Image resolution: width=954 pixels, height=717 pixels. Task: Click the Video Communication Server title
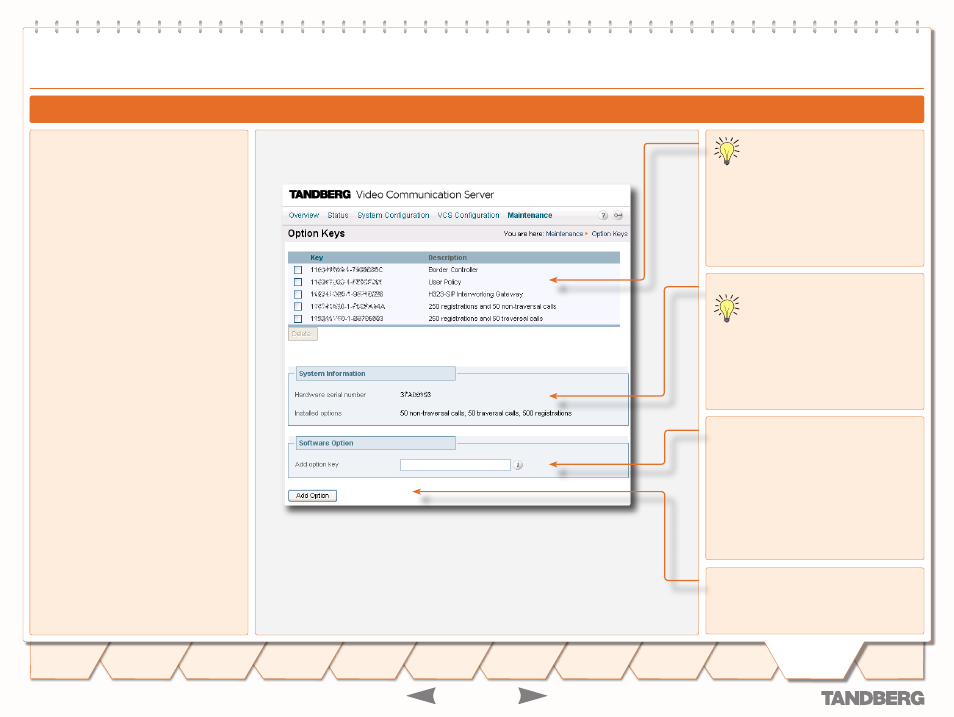(425, 195)
